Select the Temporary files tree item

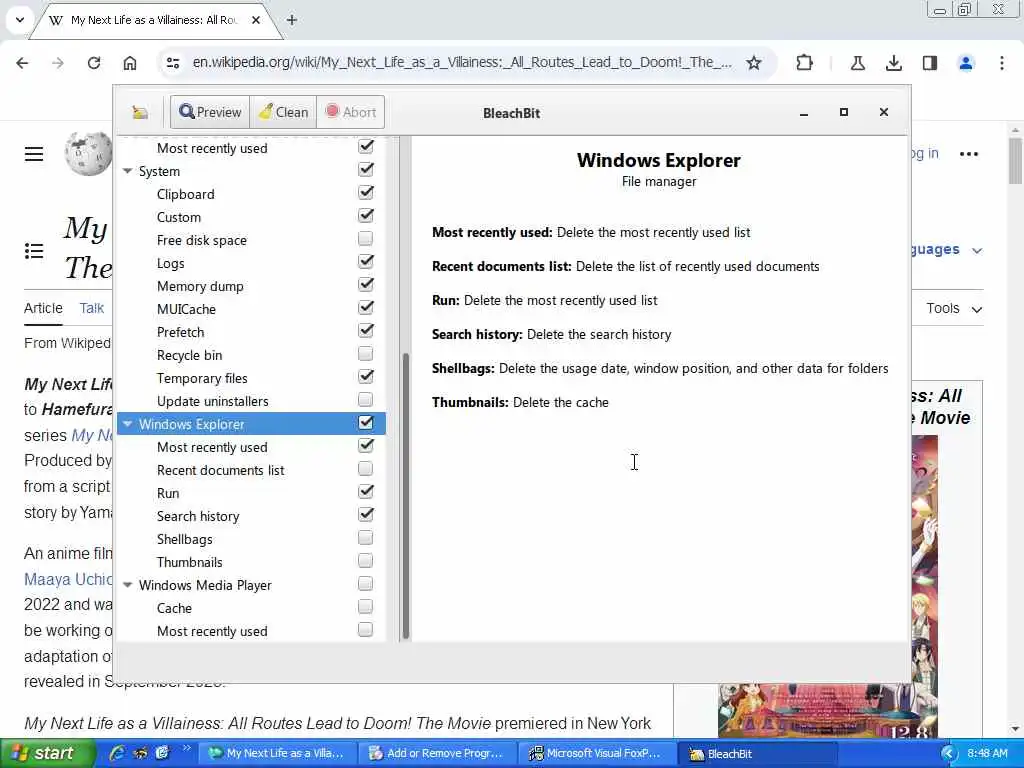[202, 378]
